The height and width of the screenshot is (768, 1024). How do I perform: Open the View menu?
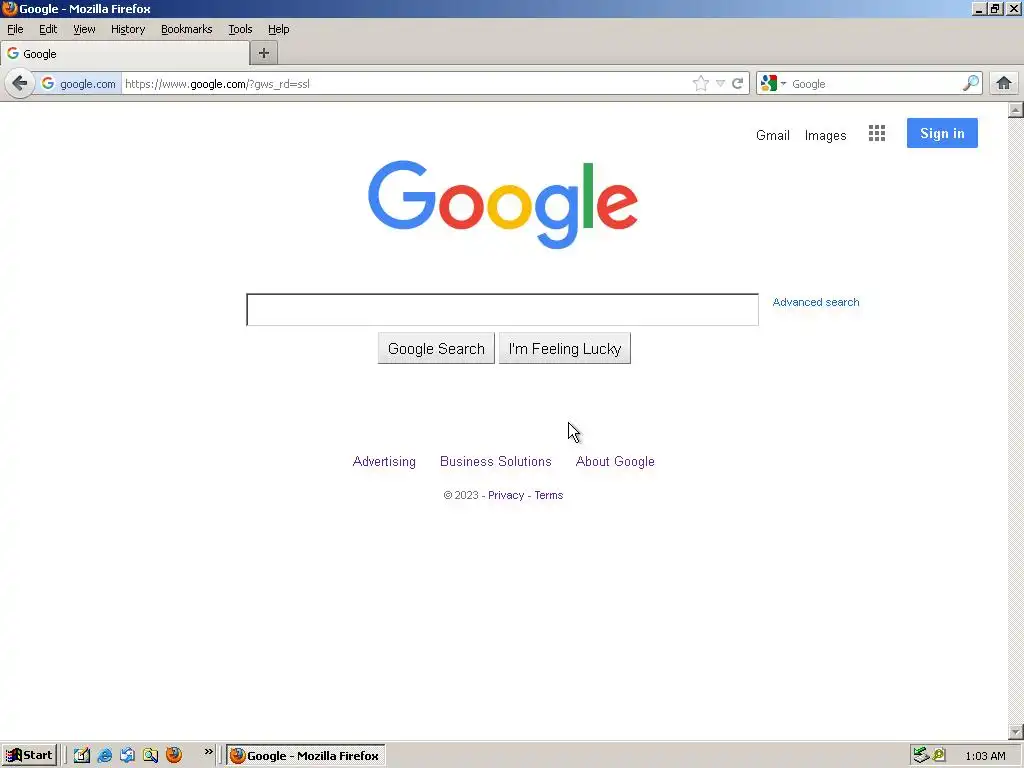coord(84,29)
